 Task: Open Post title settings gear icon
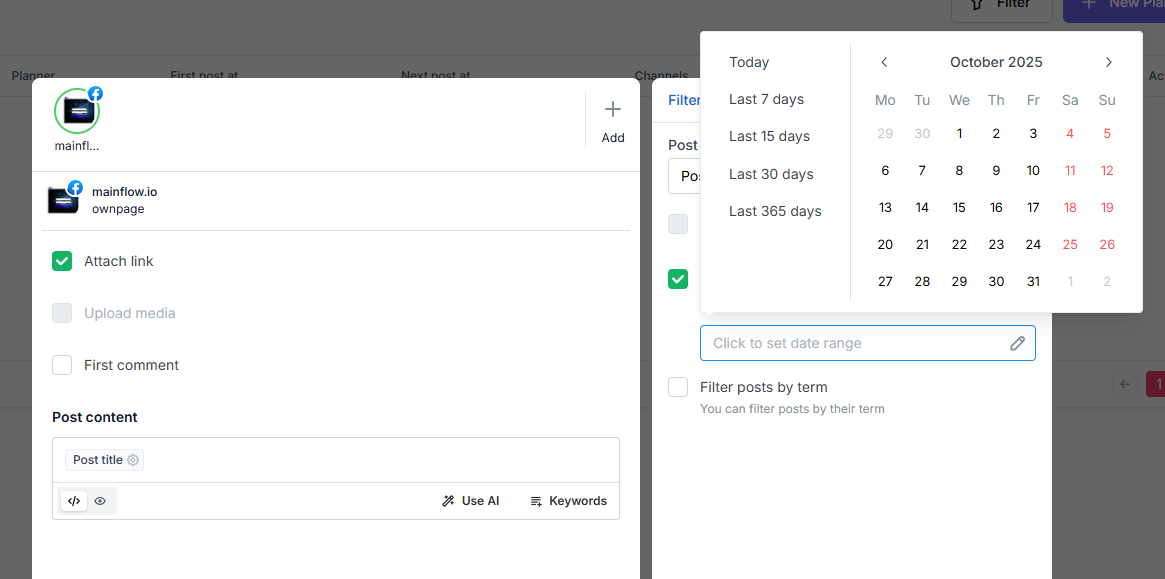[x=133, y=460]
